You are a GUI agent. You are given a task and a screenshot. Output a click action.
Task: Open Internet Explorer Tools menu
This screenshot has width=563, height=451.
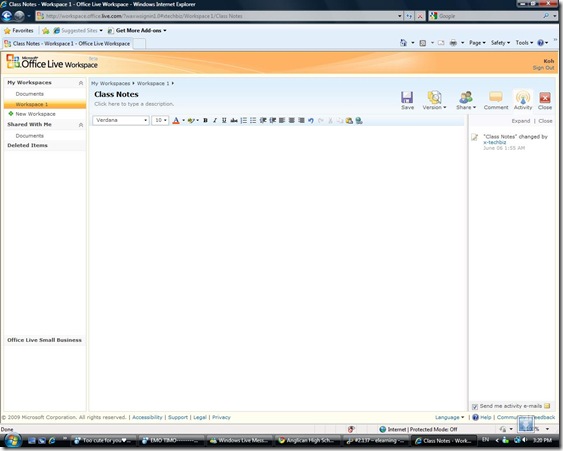524,43
